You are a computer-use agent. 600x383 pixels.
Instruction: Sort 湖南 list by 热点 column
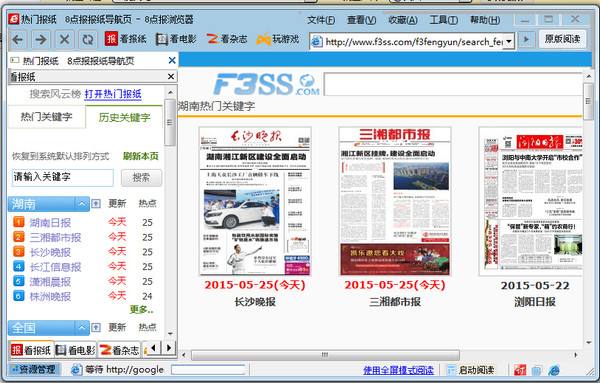coord(147,203)
